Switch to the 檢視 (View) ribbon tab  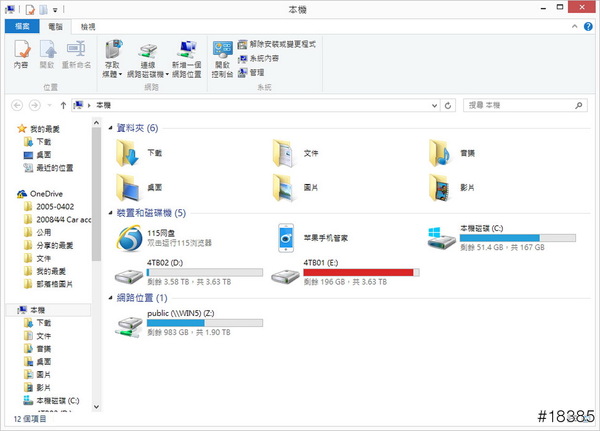(x=88, y=26)
